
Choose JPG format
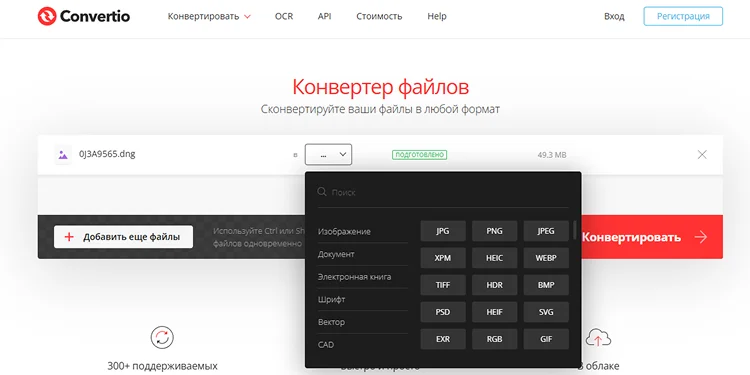click(443, 231)
